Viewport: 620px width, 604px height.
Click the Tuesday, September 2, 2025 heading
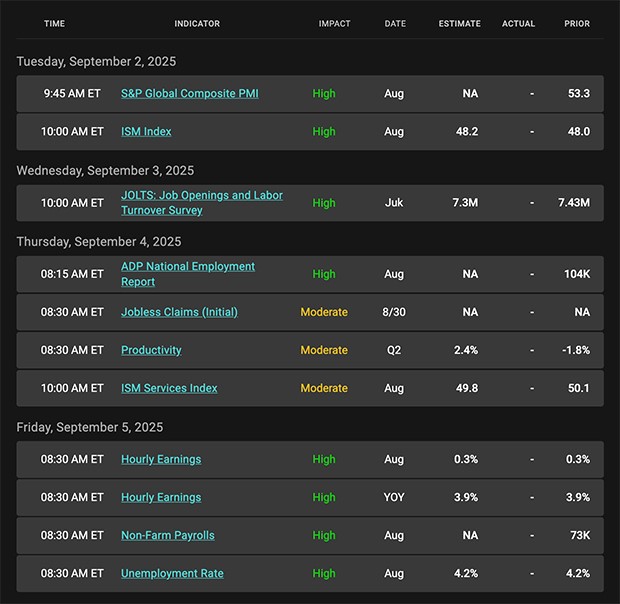click(96, 61)
